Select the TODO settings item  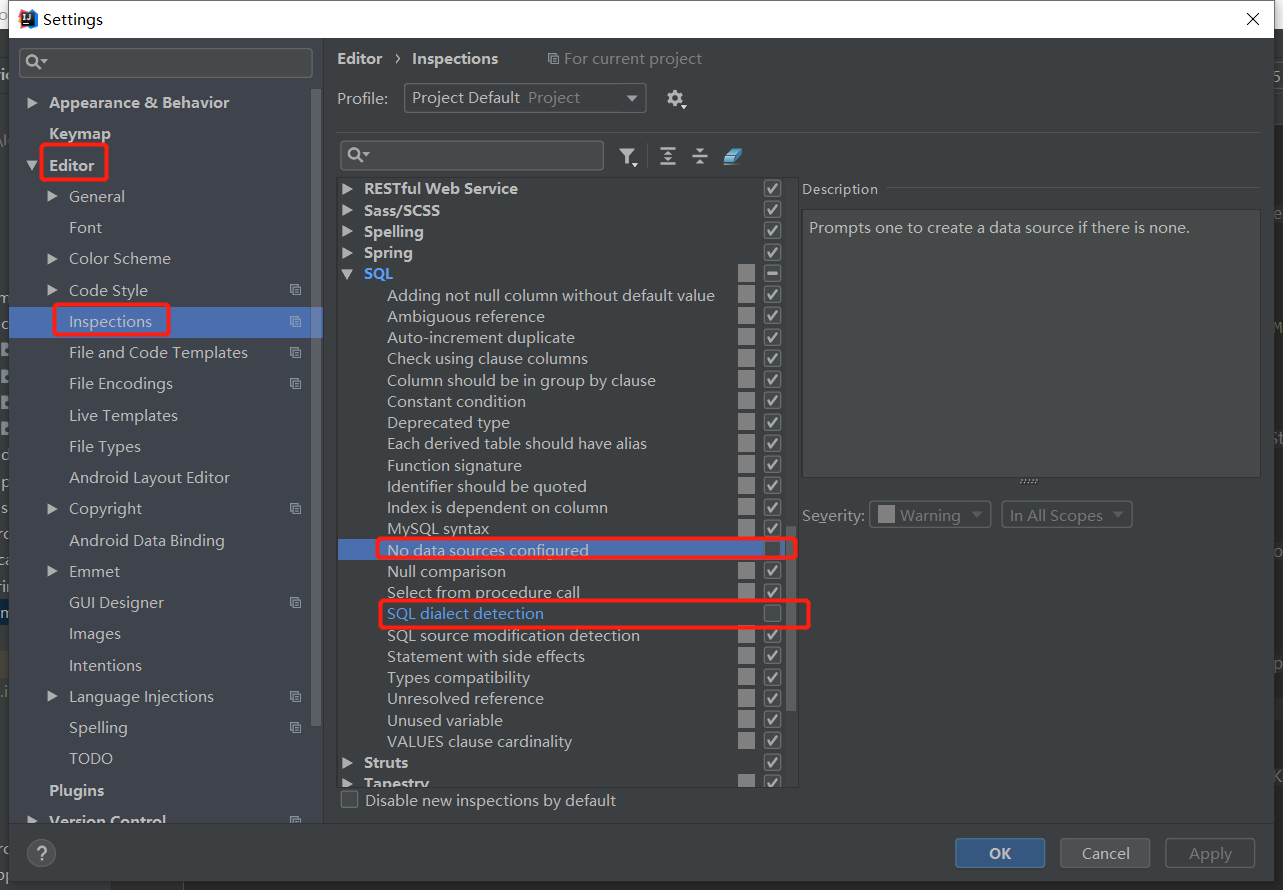point(91,758)
